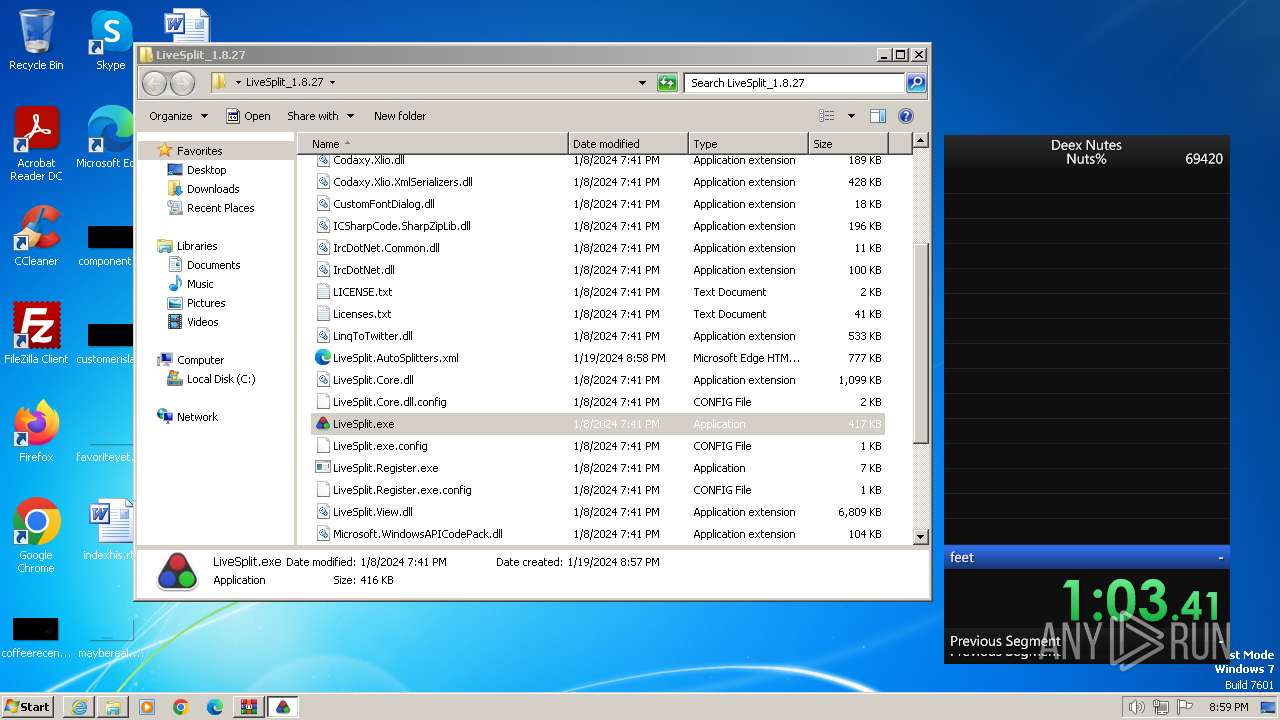Select LiveSplit.View.dll file
This screenshot has width=1280, height=720.
point(372,512)
